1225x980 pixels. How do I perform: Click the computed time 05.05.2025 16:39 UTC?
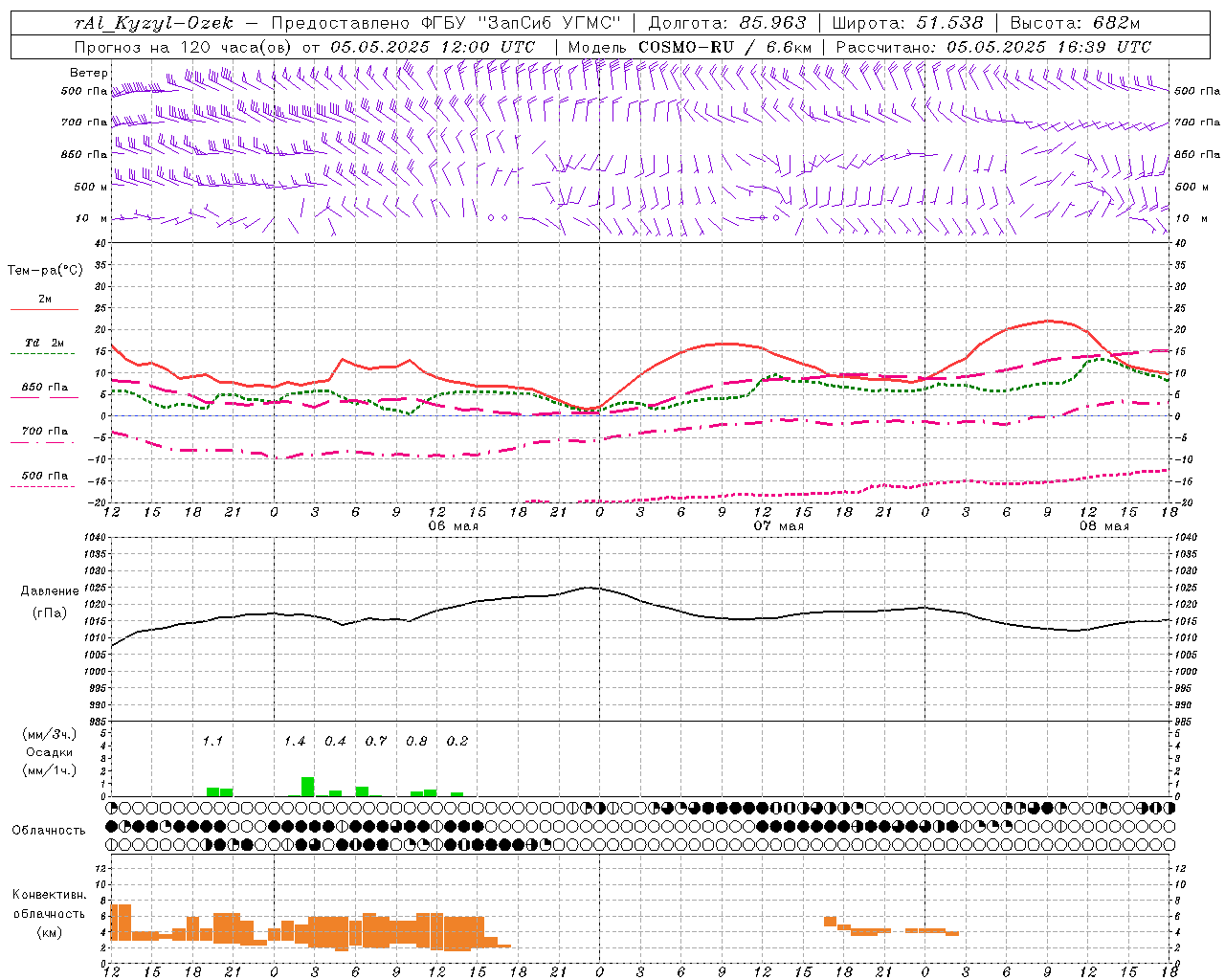[x=1049, y=47]
